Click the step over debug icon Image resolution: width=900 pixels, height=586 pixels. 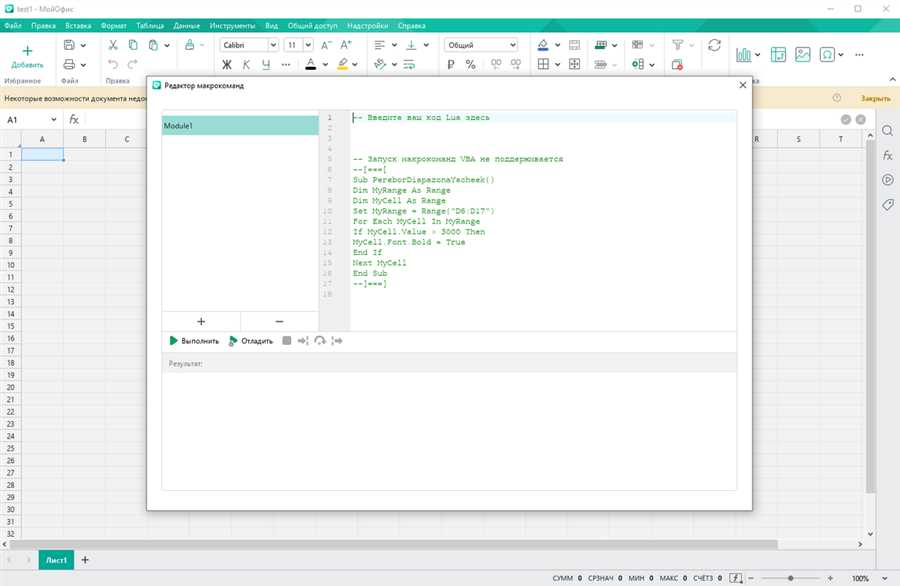(320, 340)
